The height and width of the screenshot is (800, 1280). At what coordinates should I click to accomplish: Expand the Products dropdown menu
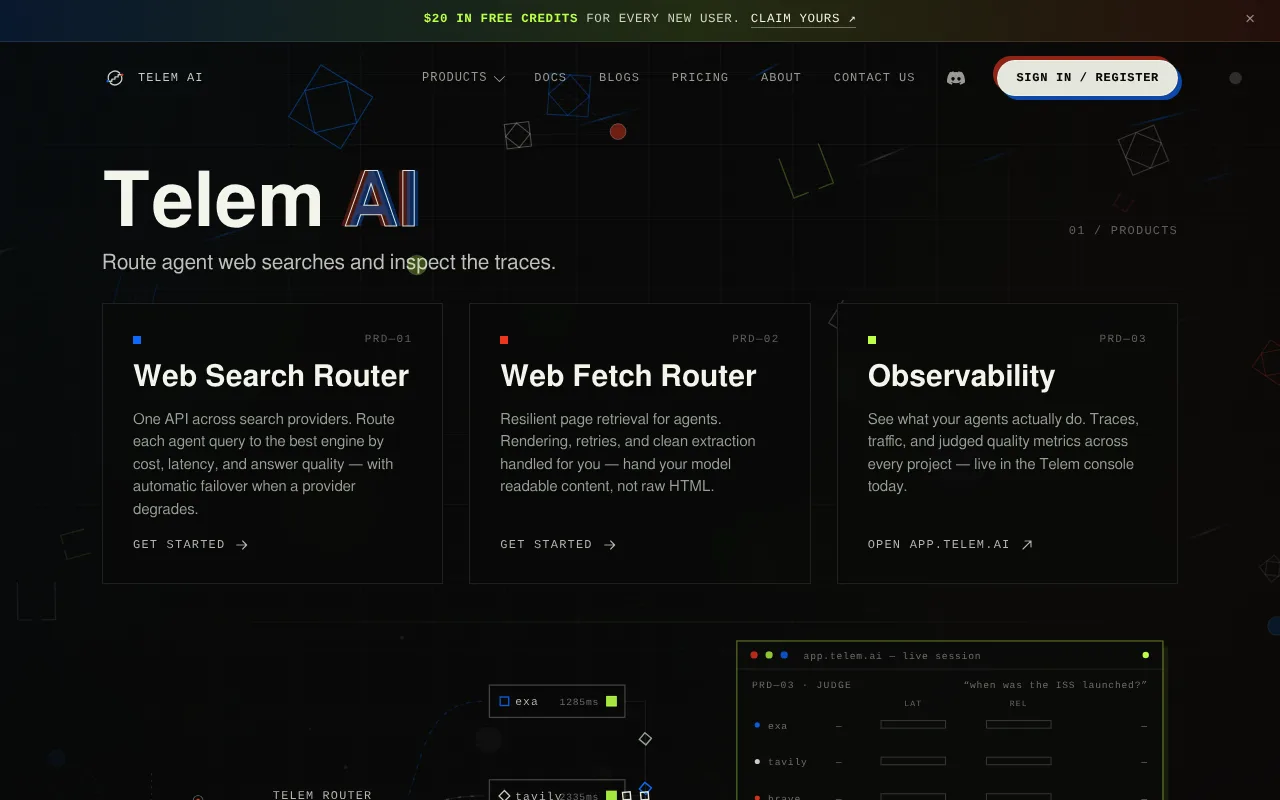click(463, 77)
